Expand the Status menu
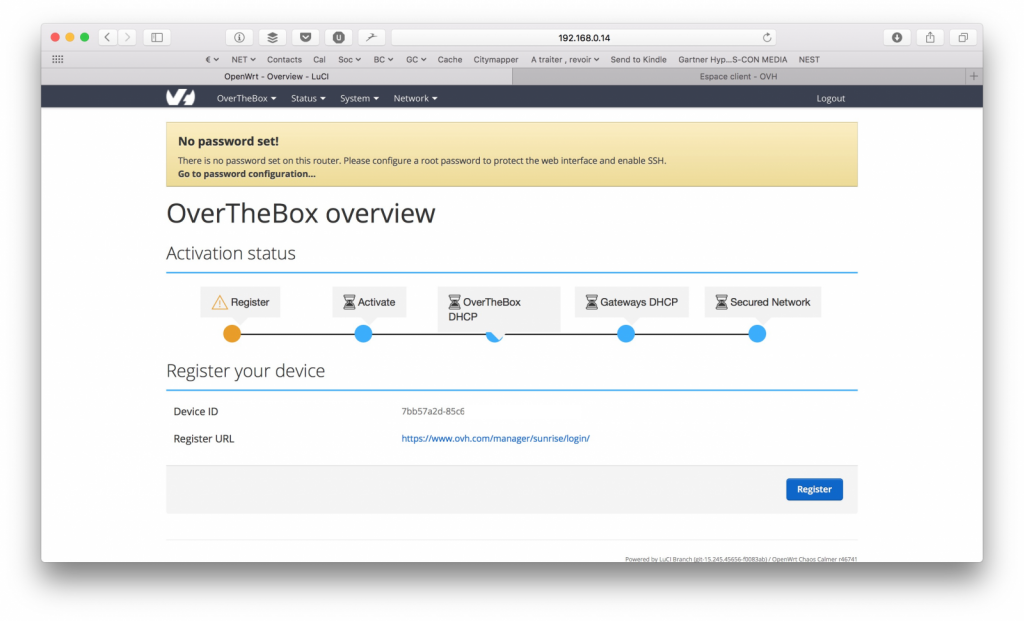The image size is (1024, 621). (308, 98)
